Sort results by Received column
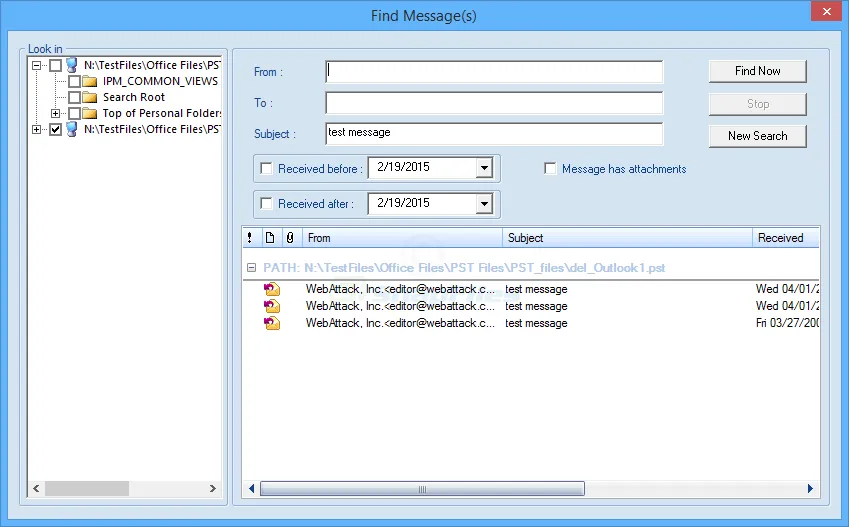 [786, 238]
